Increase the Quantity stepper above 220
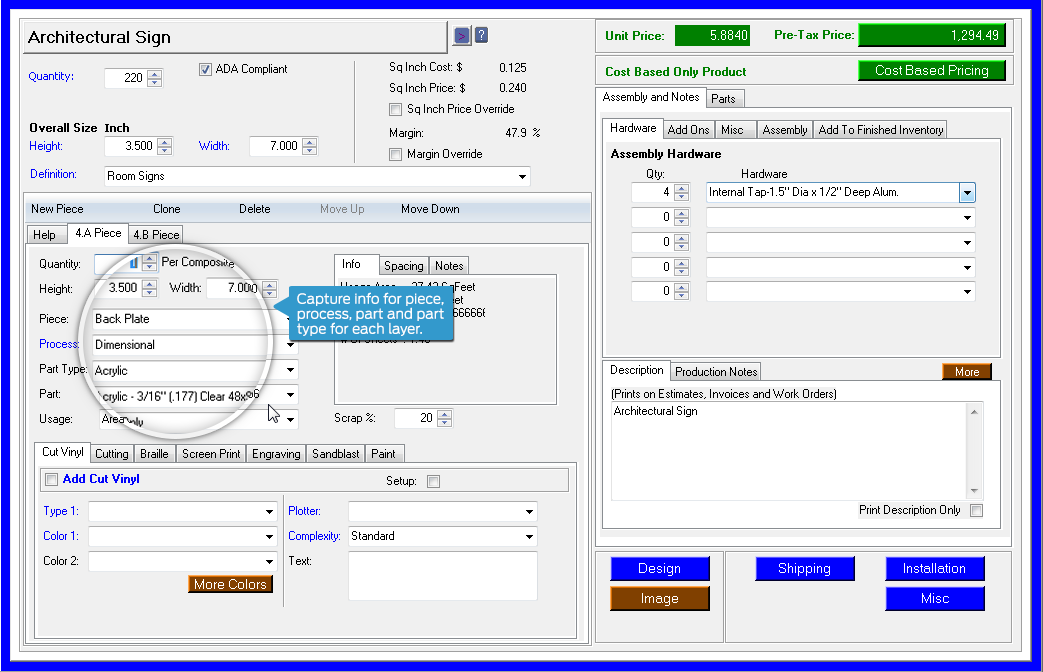Screen dimensions: 1043x672 [x=154, y=73]
